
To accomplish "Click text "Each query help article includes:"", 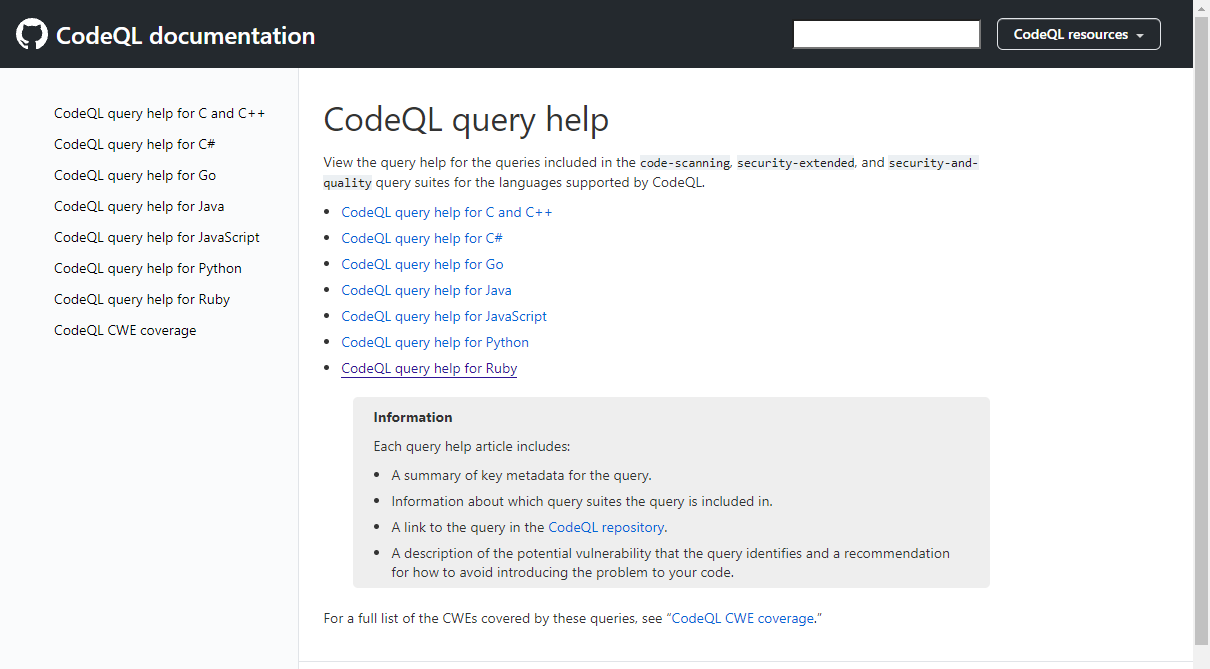I will (x=472, y=446).
